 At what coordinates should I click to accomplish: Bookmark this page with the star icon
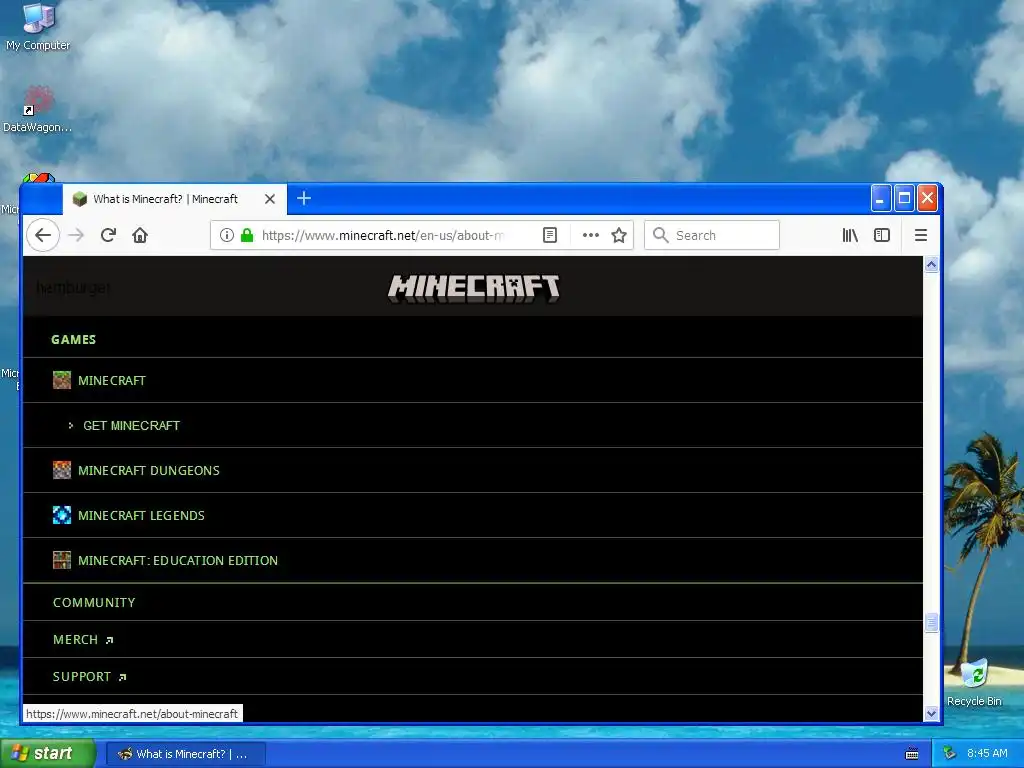tap(619, 235)
